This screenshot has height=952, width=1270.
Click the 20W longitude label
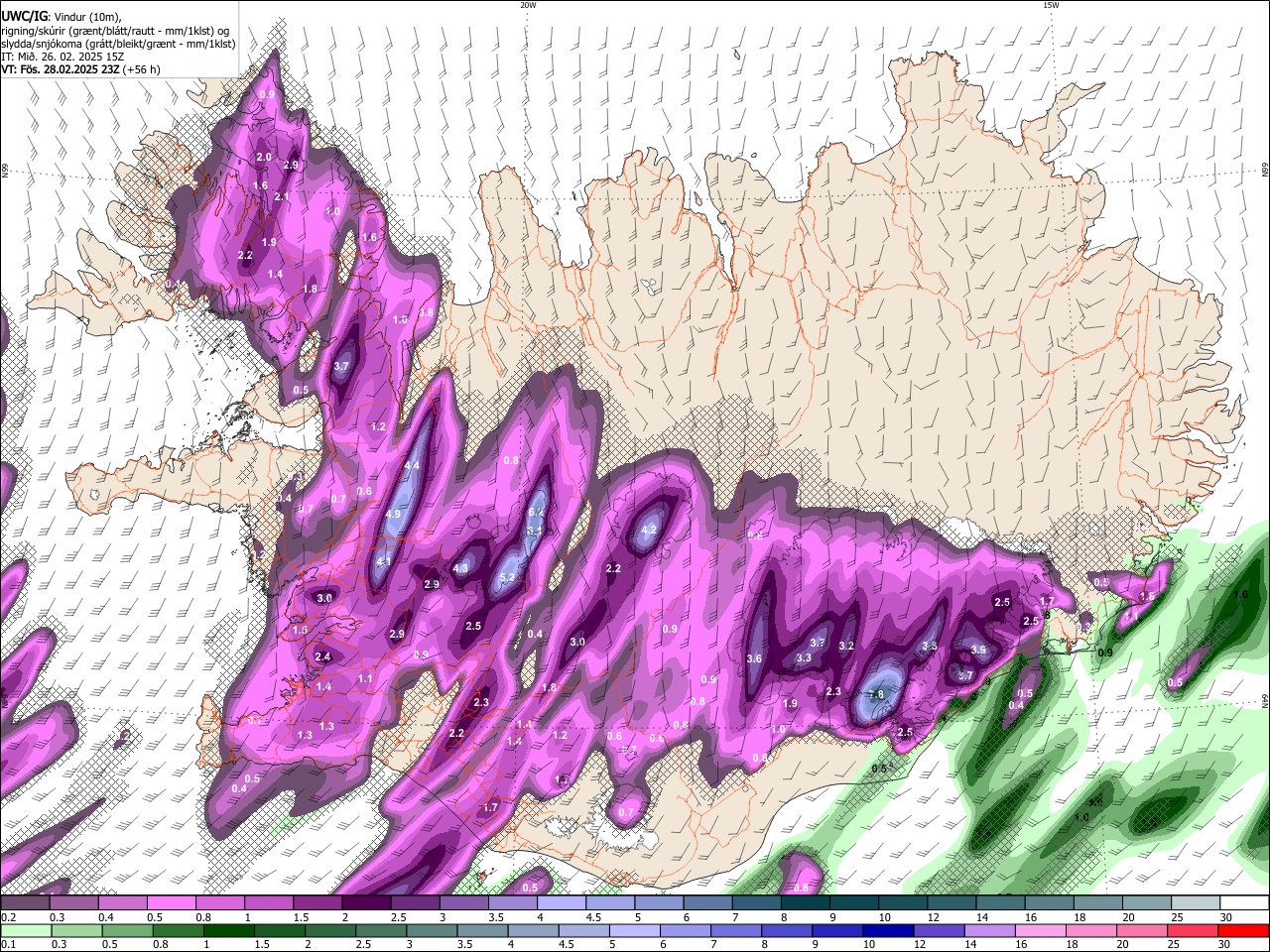click(x=528, y=5)
